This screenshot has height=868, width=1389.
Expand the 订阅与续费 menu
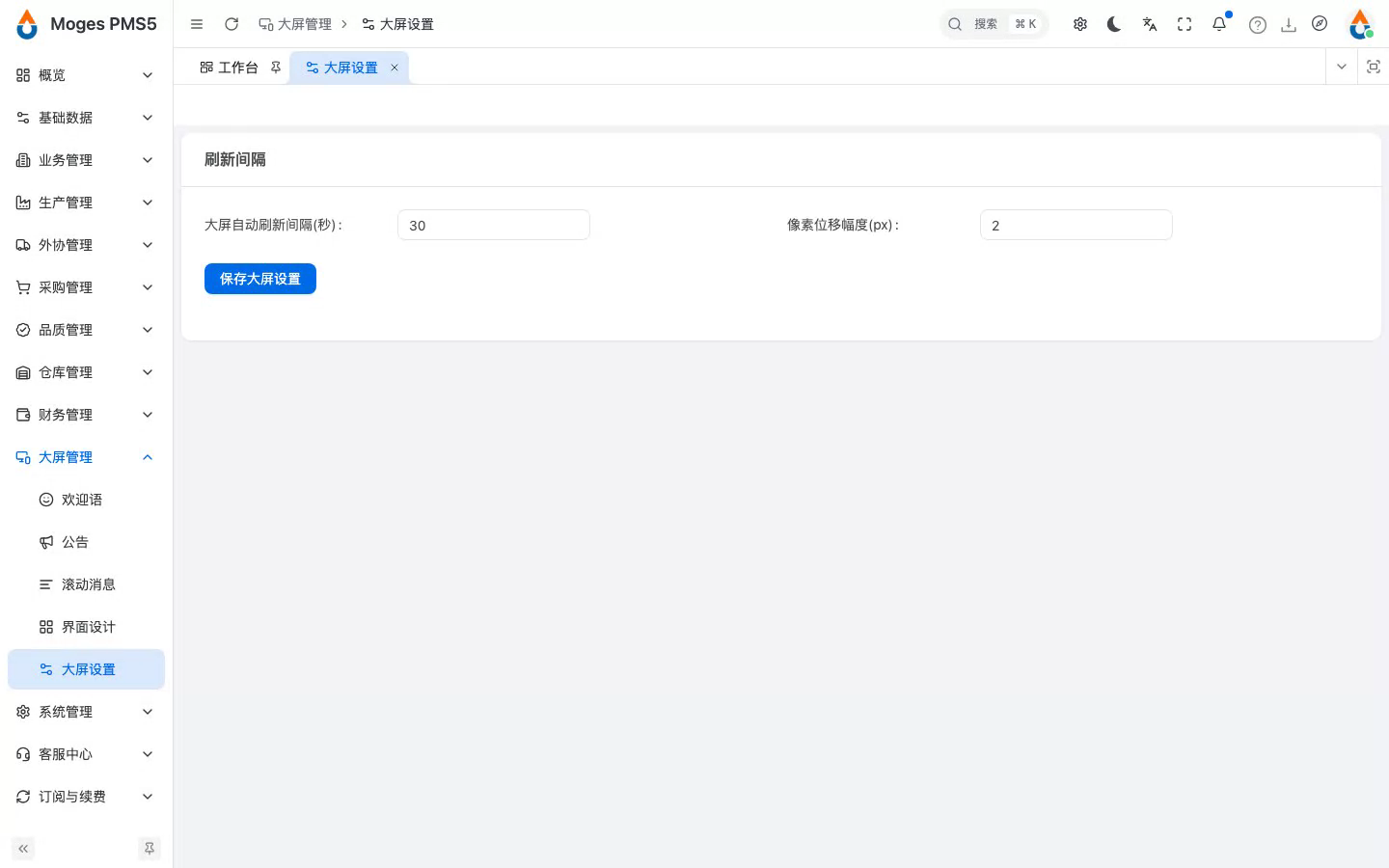coord(87,797)
